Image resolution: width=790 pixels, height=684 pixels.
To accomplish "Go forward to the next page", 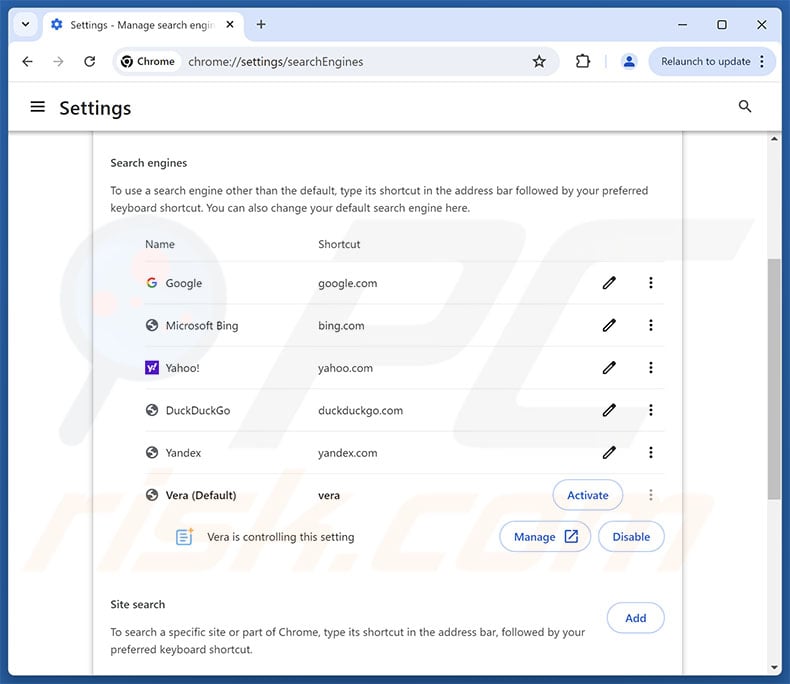I will tap(58, 61).
